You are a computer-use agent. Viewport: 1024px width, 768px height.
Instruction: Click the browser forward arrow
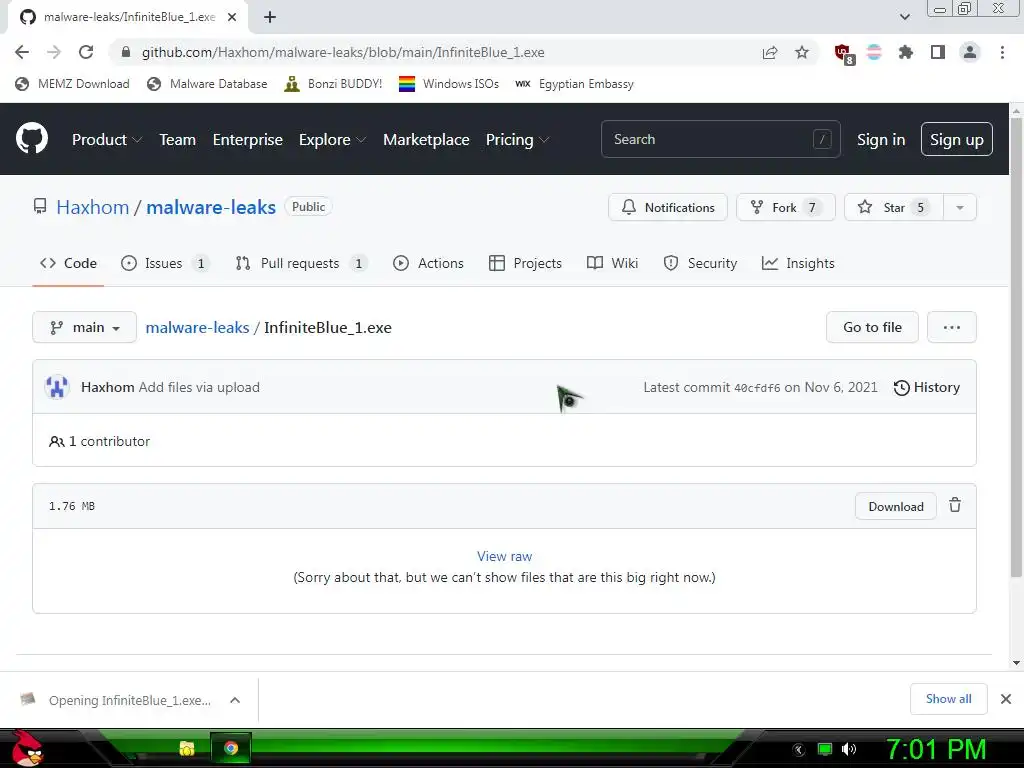54,52
